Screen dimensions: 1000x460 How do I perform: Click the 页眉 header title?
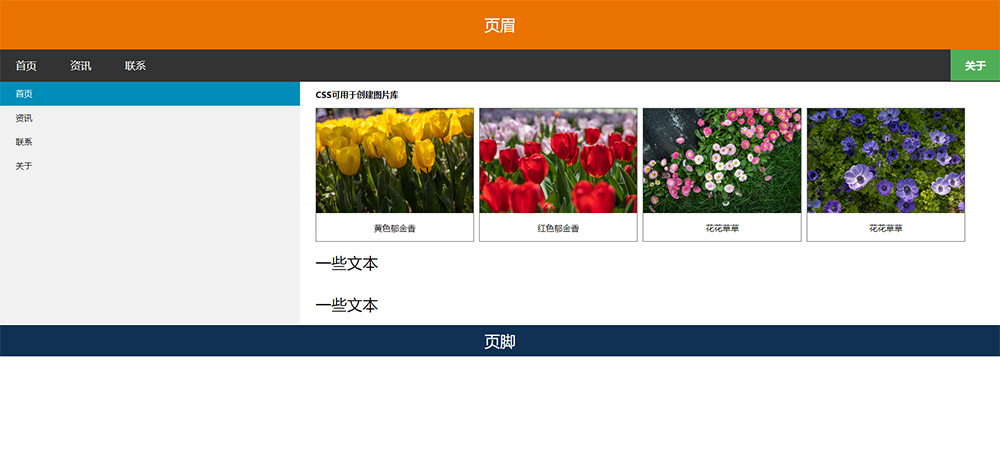click(x=499, y=26)
